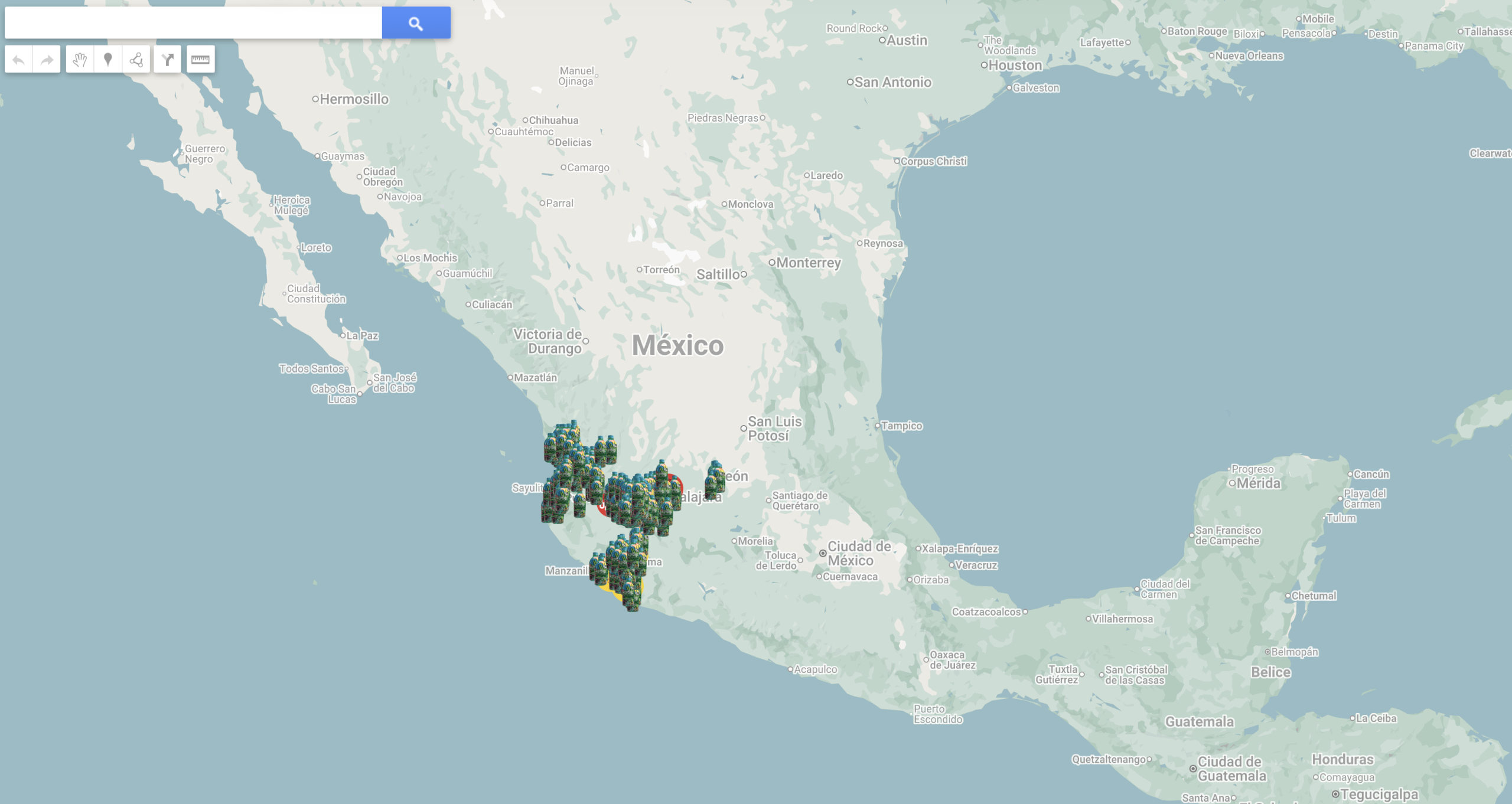Image resolution: width=1512 pixels, height=804 pixels.
Task: Click the Hermosillo city label
Action: tap(354, 99)
